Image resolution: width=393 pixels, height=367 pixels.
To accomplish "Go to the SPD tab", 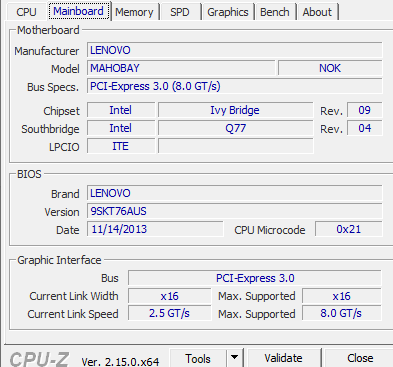I will pyautogui.click(x=180, y=12).
